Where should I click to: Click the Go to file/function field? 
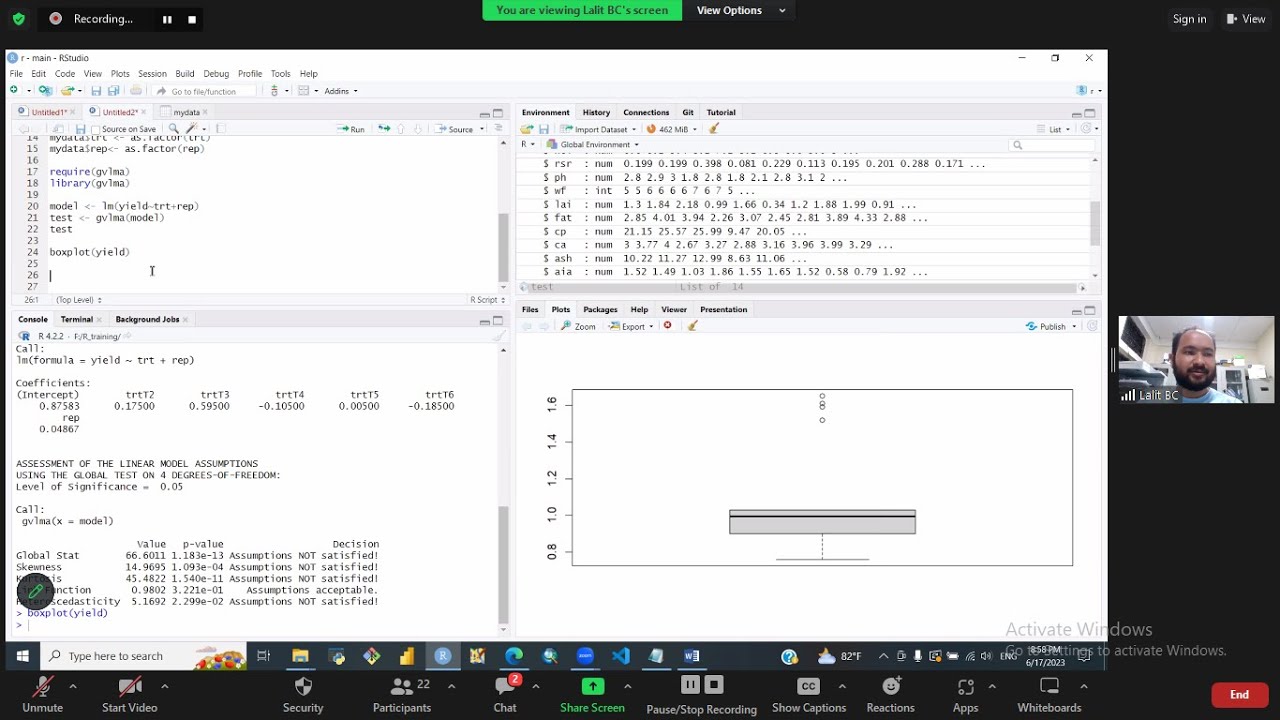point(203,91)
